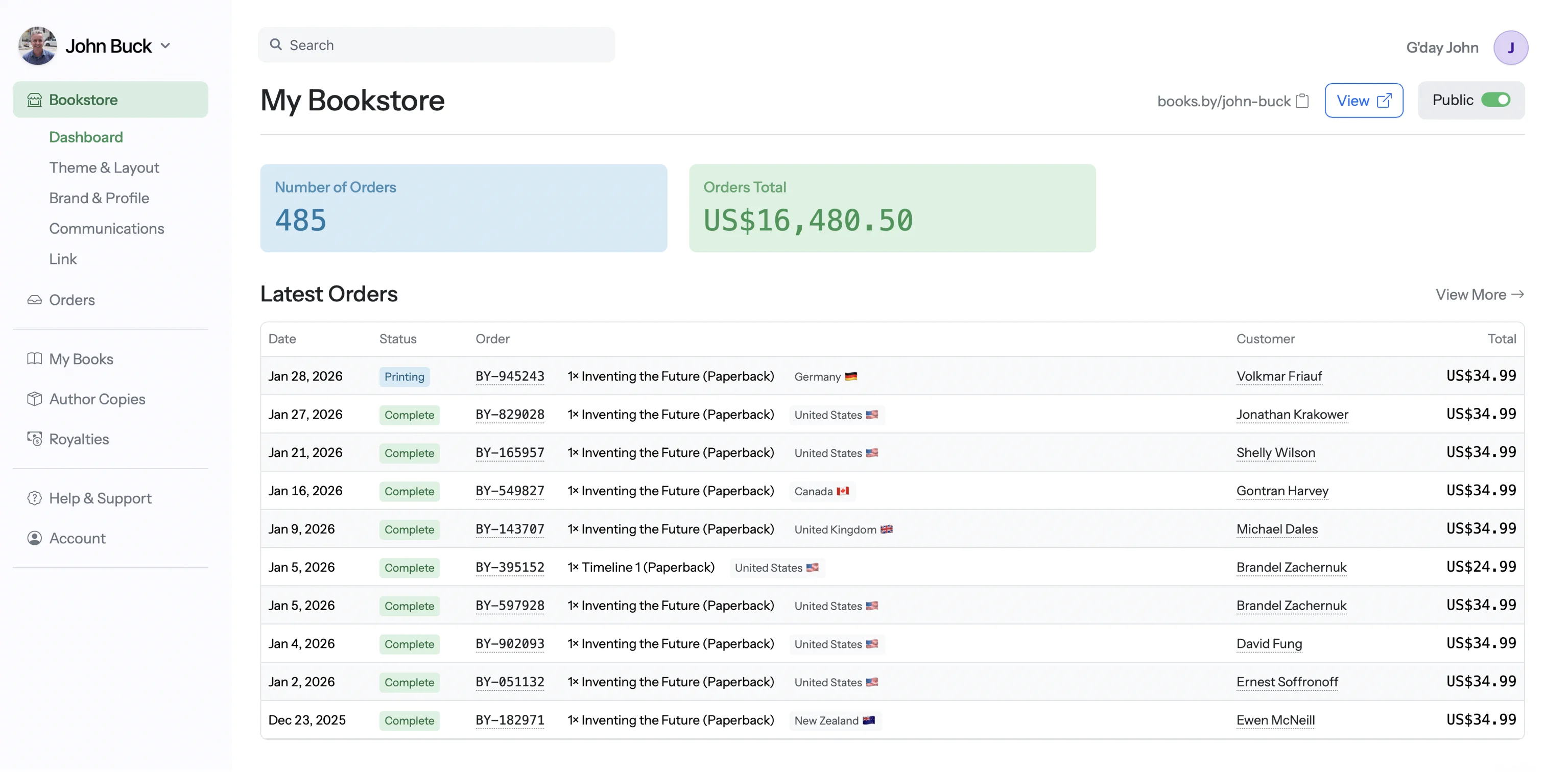The width and height of the screenshot is (1568, 772).
Task: Open order BY-945243
Action: (510, 376)
